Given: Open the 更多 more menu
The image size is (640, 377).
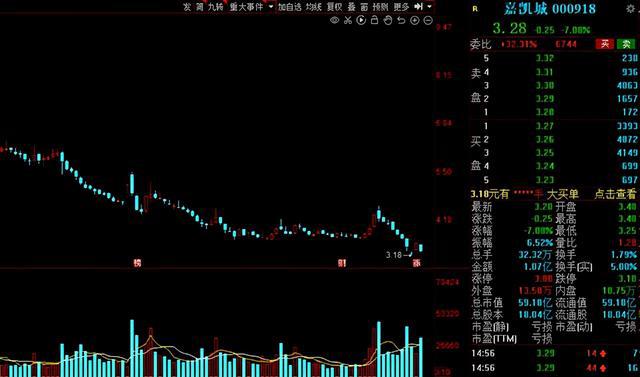Looking at the screenshot, I should (x=401, y=7).
